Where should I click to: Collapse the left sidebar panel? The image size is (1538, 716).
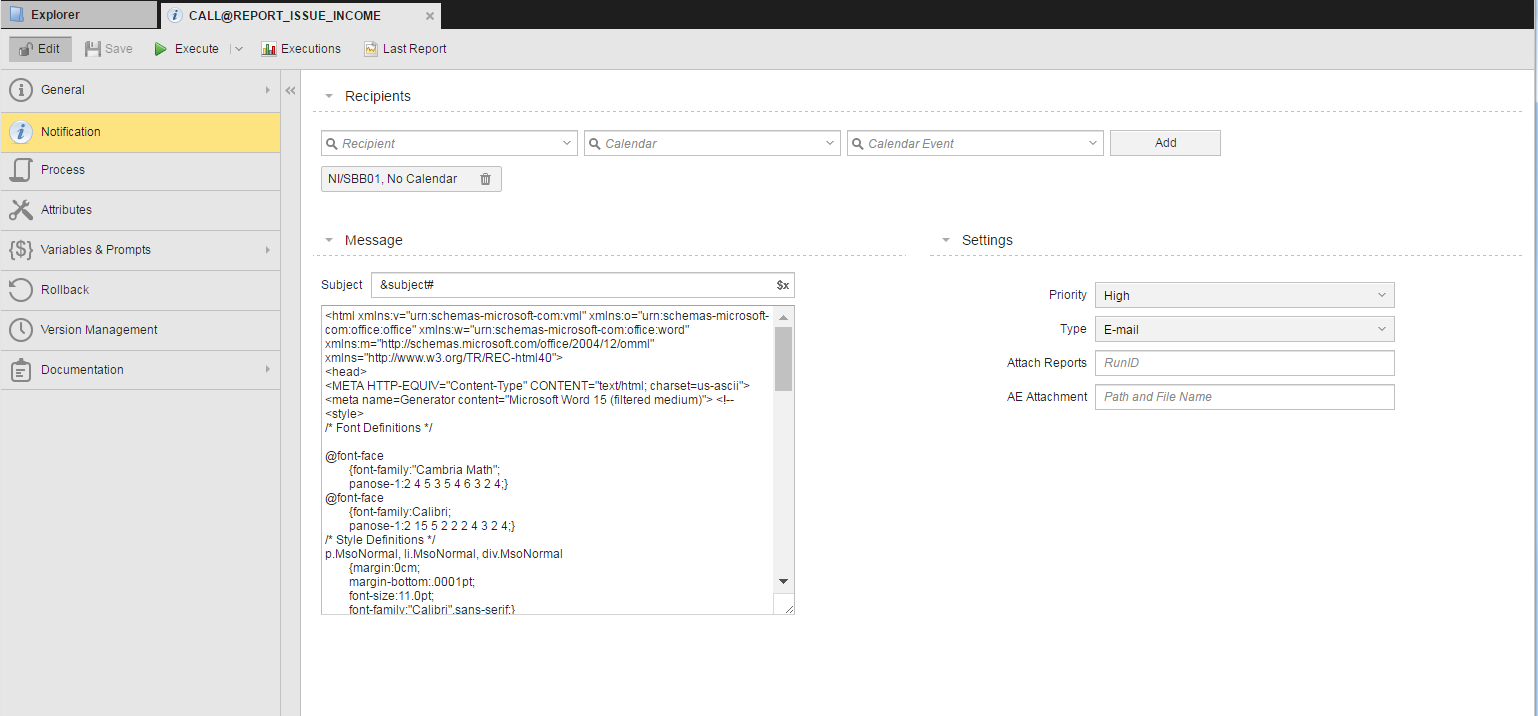coord(290,90)
